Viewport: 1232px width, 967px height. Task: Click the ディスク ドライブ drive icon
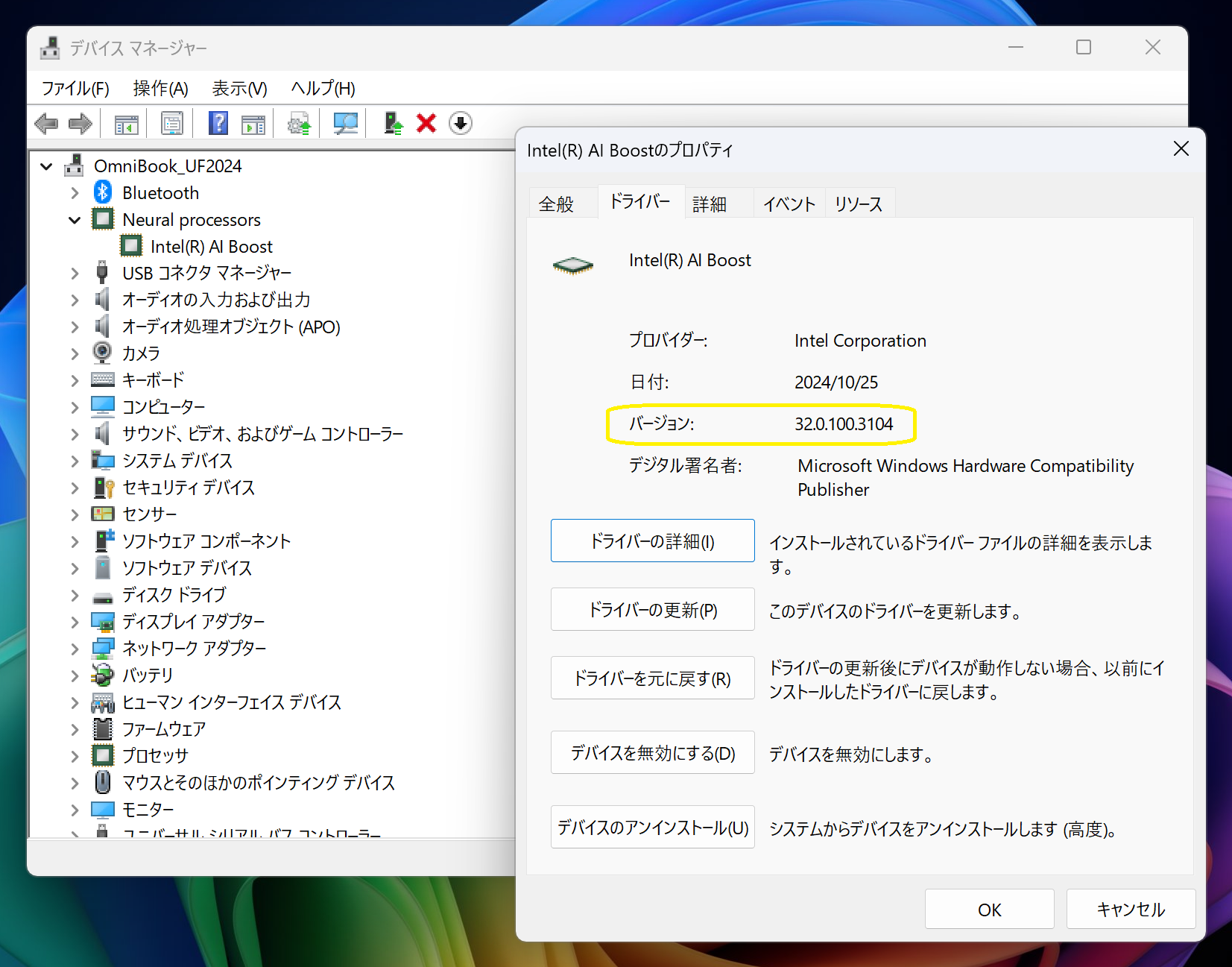[103, 598]
